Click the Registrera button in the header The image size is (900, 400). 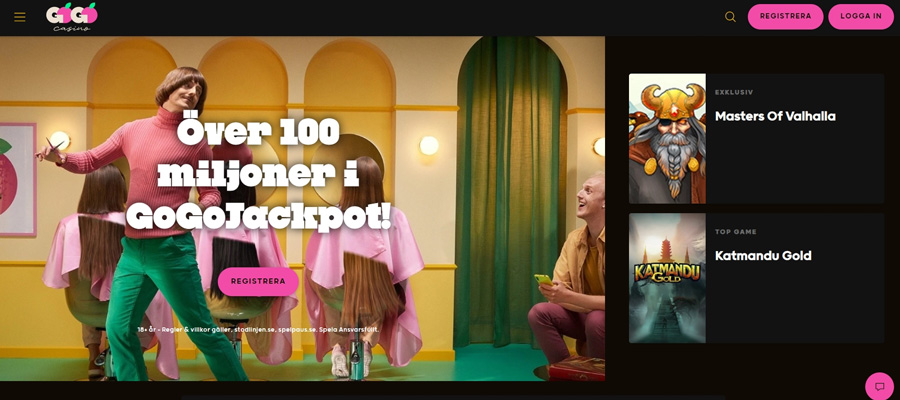coord(785,17)
